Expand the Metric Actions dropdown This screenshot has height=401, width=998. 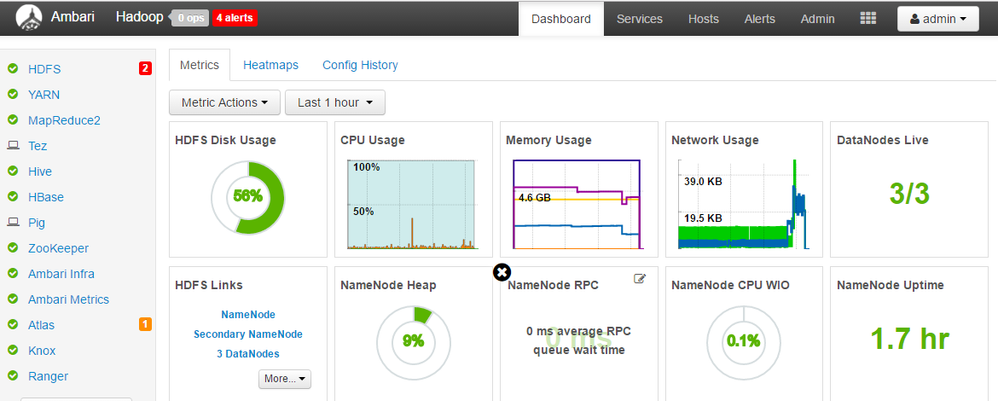pyautogui.click(x=224, y=102)
